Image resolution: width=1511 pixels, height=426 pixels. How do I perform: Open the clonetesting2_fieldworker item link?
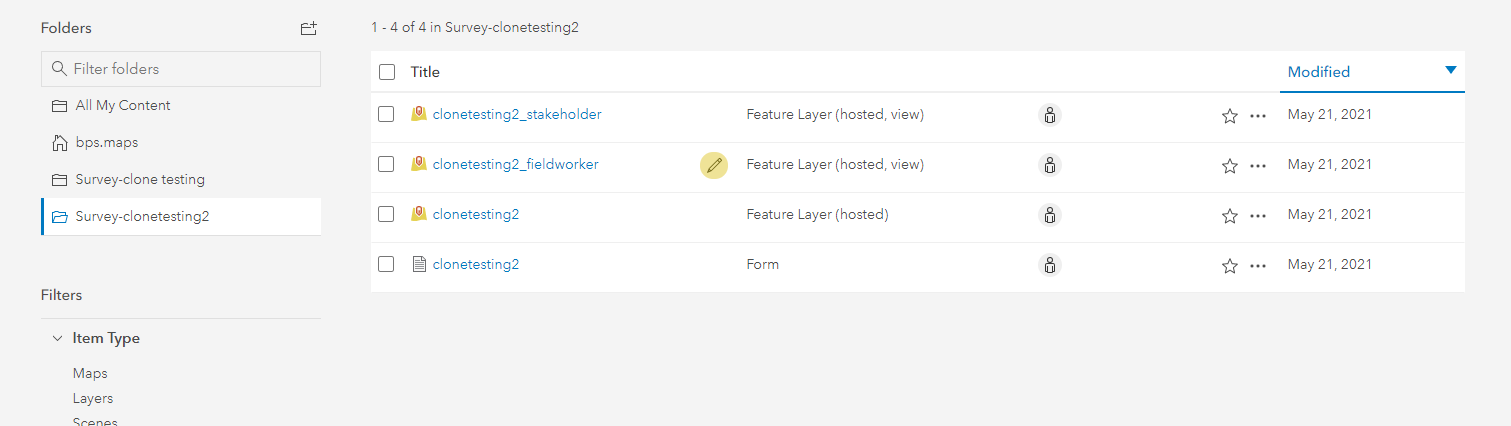[515, 165]
